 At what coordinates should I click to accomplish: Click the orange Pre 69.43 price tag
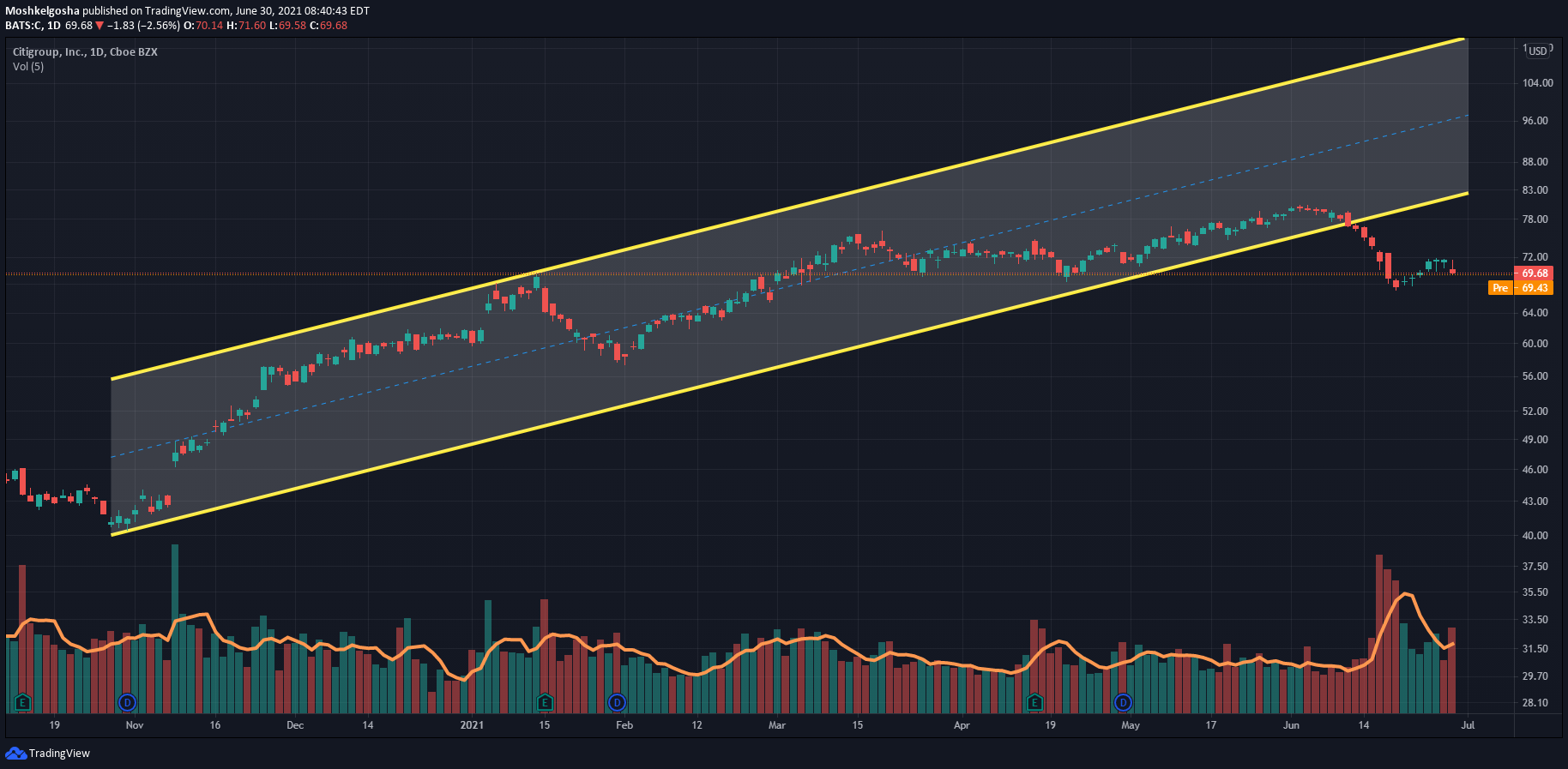[1521, 288]
